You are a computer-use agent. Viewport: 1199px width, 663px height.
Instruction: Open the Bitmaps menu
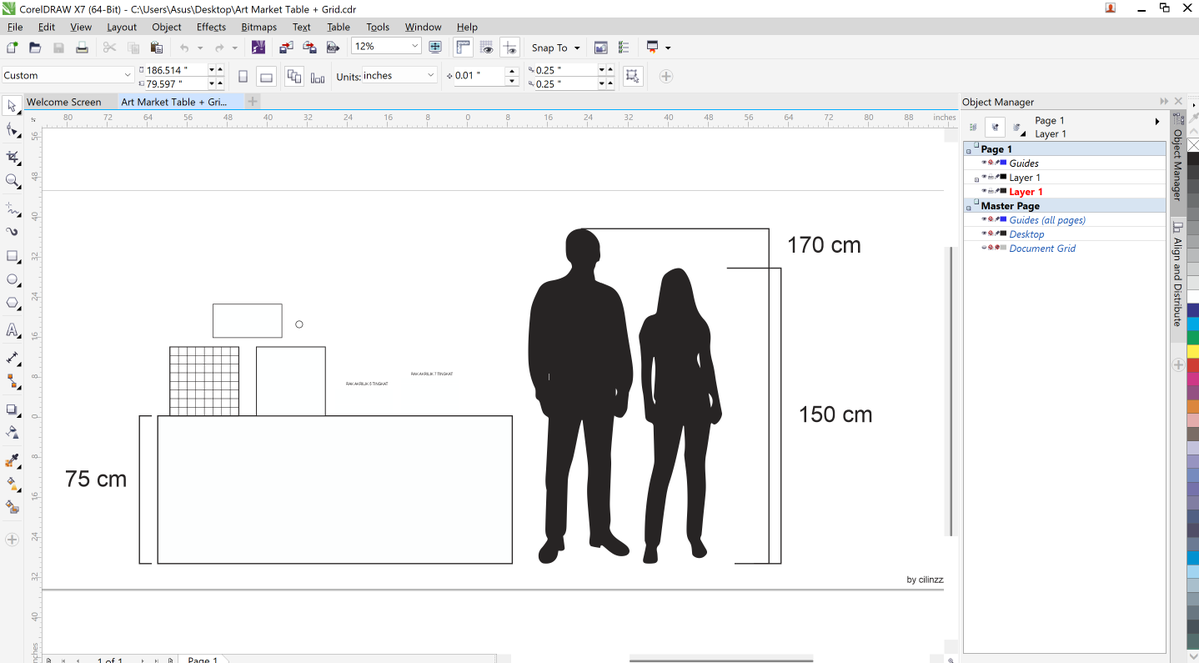click(x=258, y=27)
